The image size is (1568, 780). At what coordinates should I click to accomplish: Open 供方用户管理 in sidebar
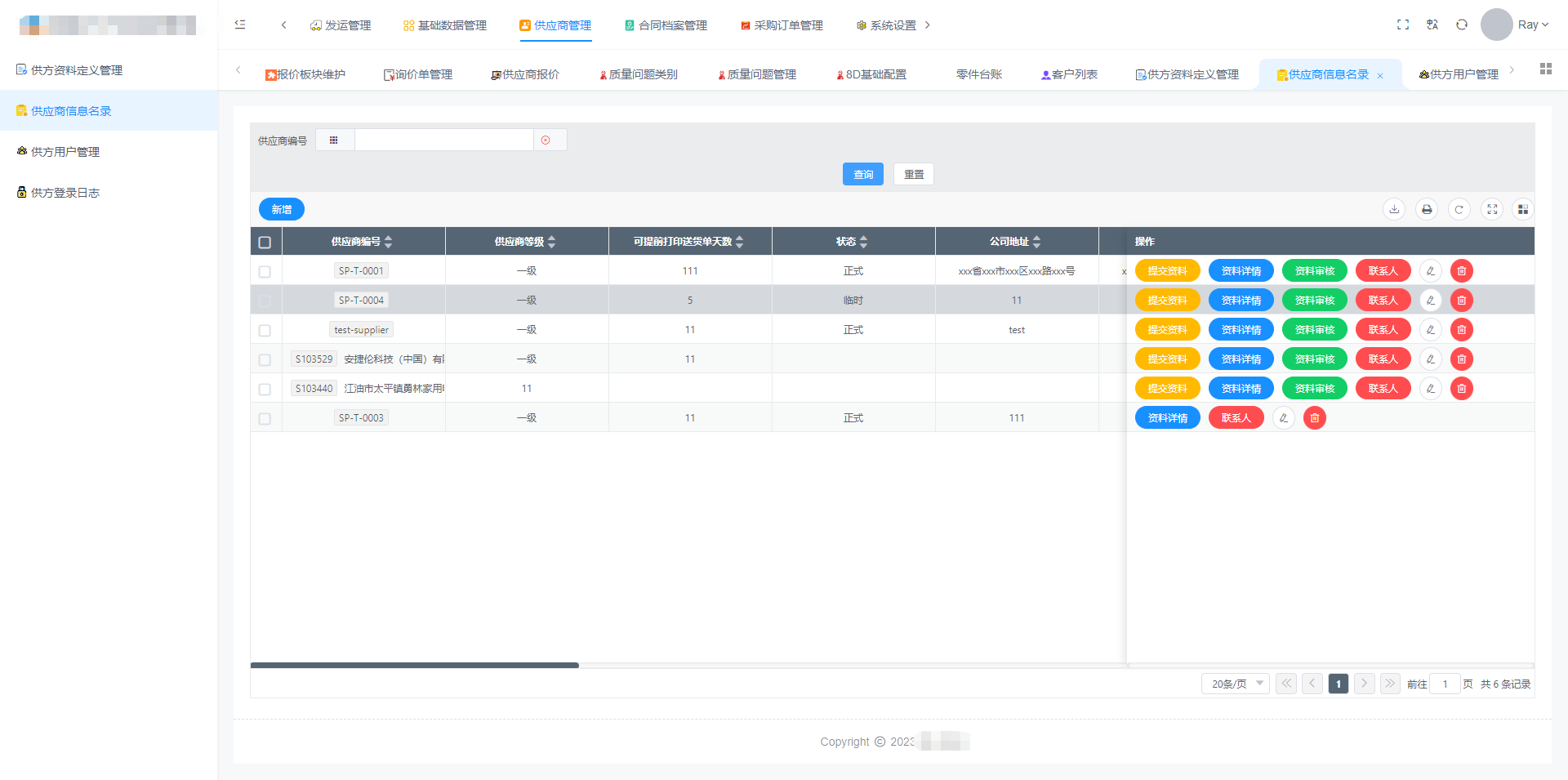click(109, 152)
